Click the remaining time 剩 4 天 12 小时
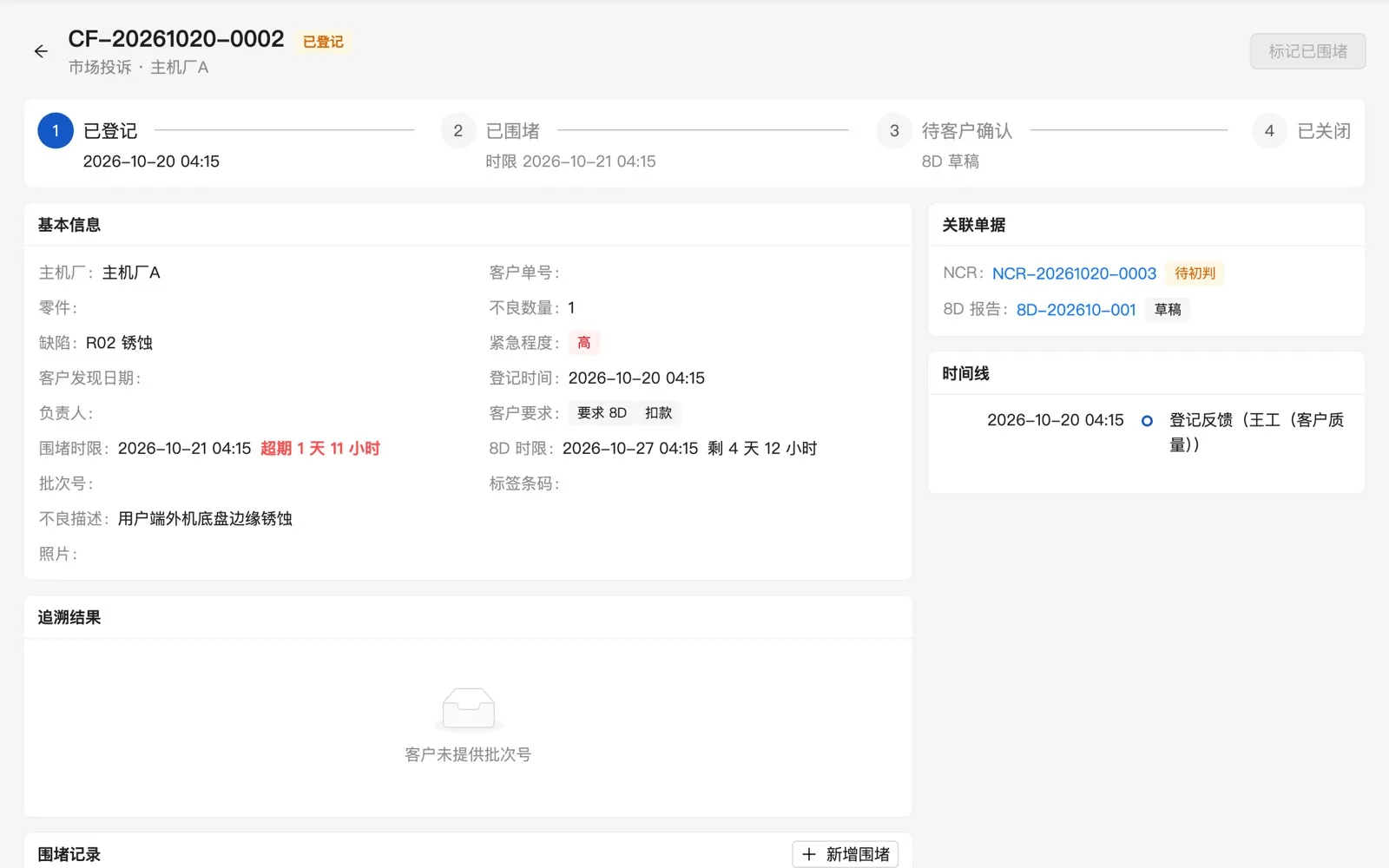 click(762, 449)
